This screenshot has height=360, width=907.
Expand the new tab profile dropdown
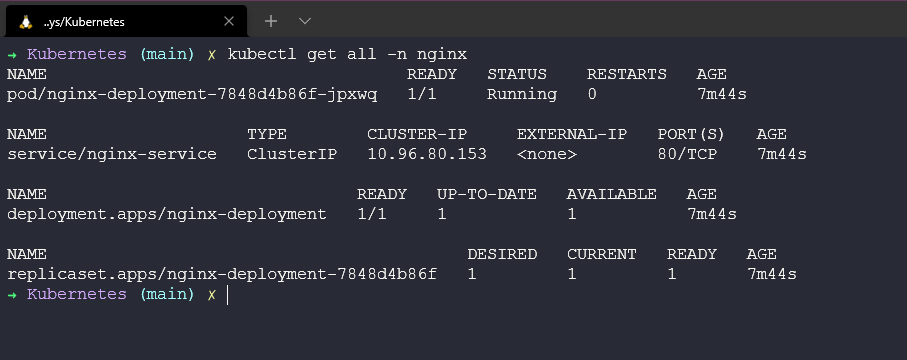305,21
